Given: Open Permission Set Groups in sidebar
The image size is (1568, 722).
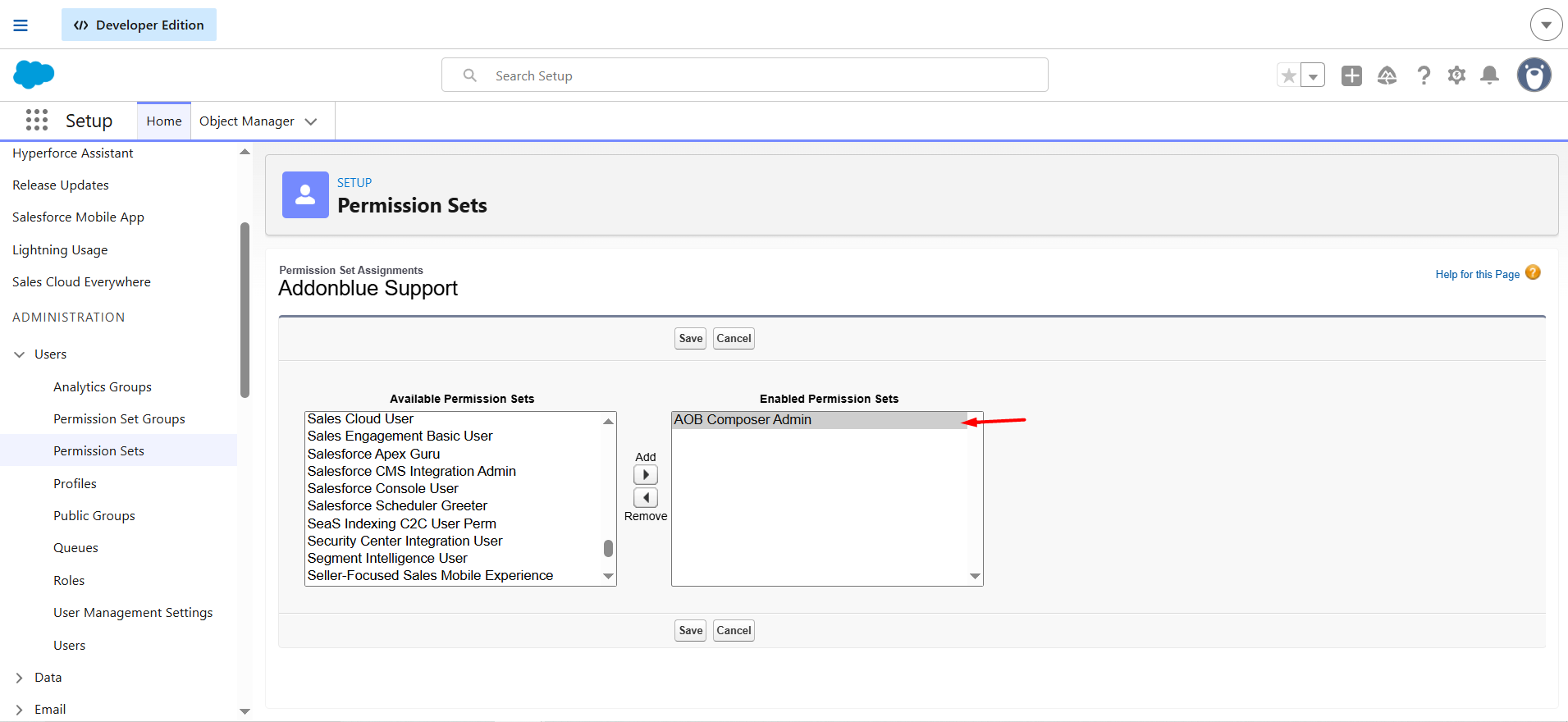Looking at the screenshot, I should (119, 419).
